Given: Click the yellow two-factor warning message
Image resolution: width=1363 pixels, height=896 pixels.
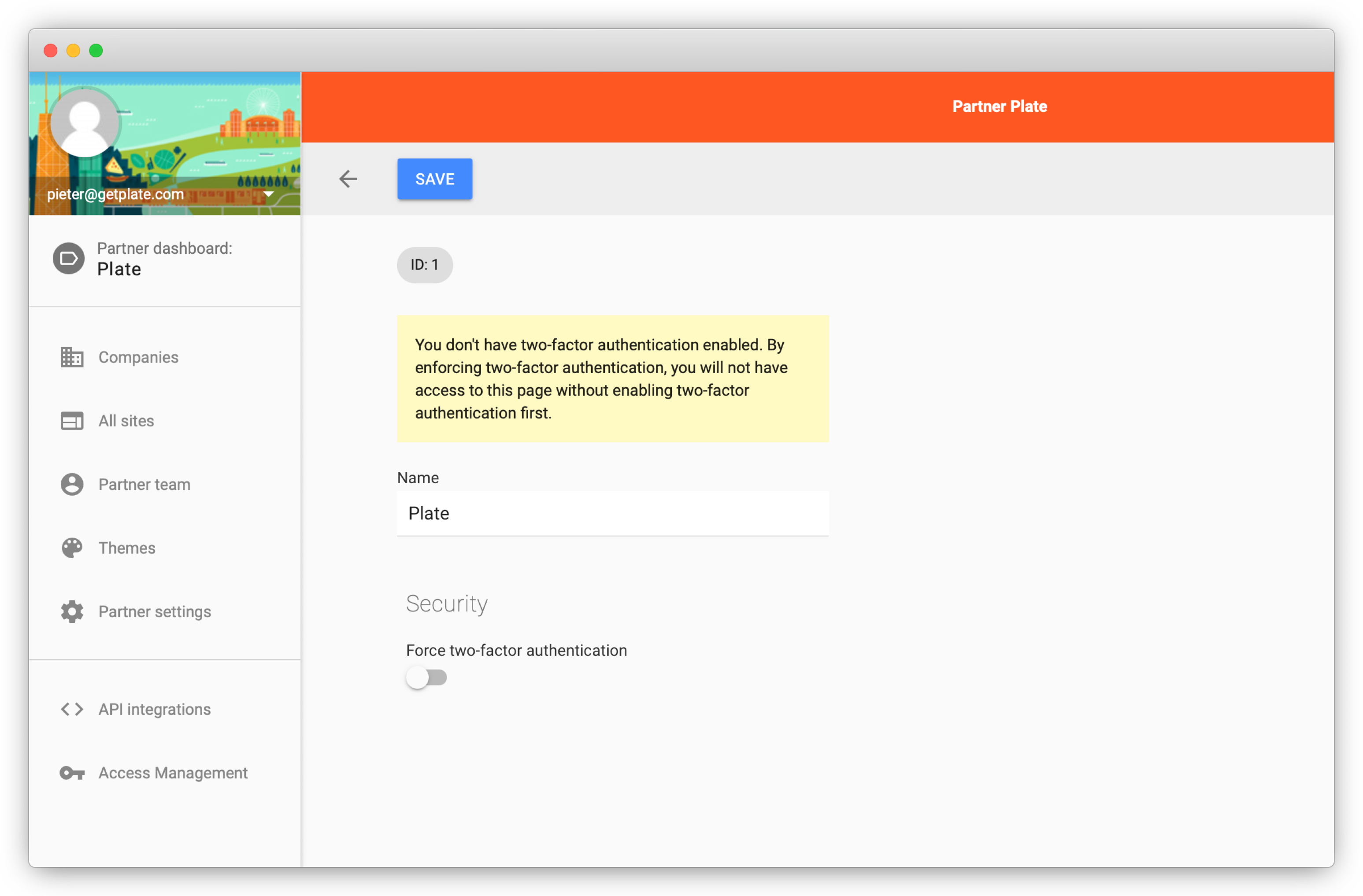Looking at the screenshot, I should pyautogui.click(x=613, y=378).
